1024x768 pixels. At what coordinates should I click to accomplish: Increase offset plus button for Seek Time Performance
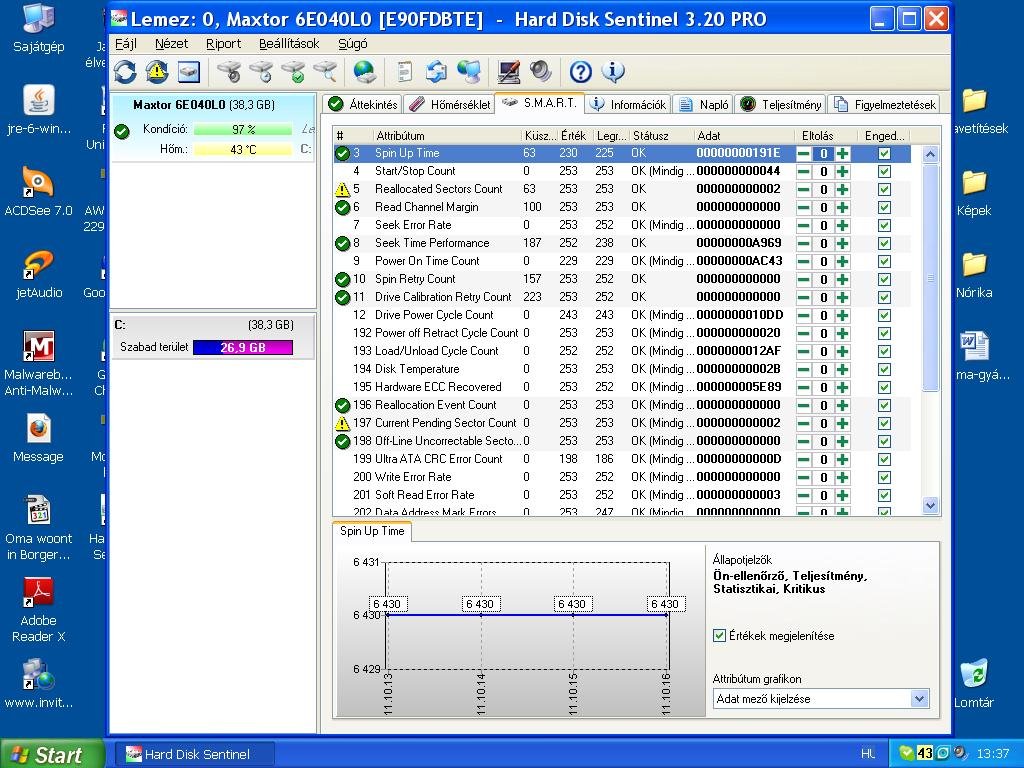pos(842,244)
